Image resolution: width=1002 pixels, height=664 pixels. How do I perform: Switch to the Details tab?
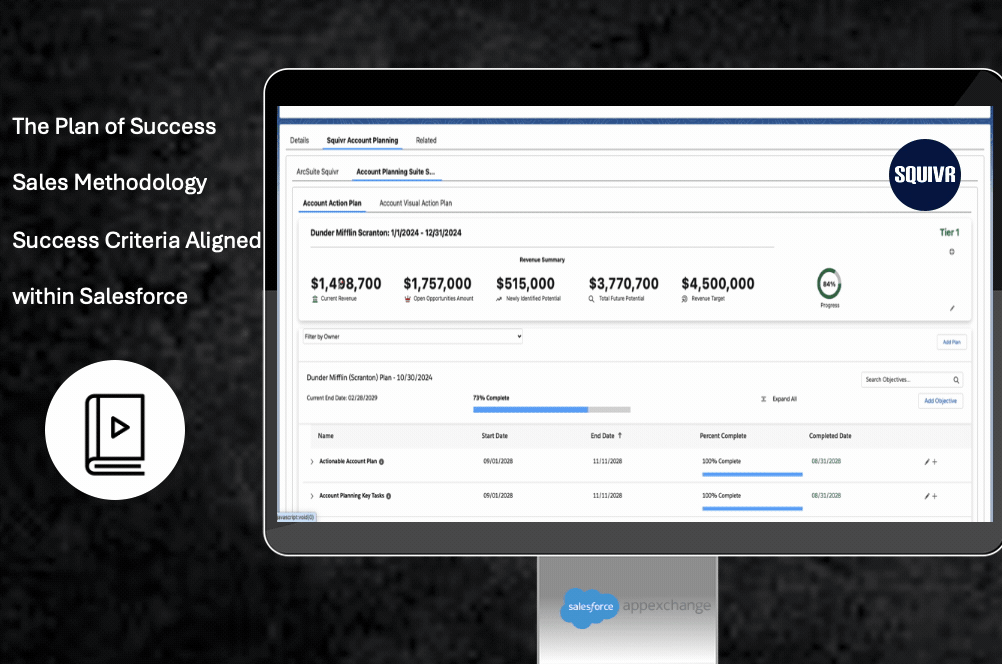pos(299,140)
